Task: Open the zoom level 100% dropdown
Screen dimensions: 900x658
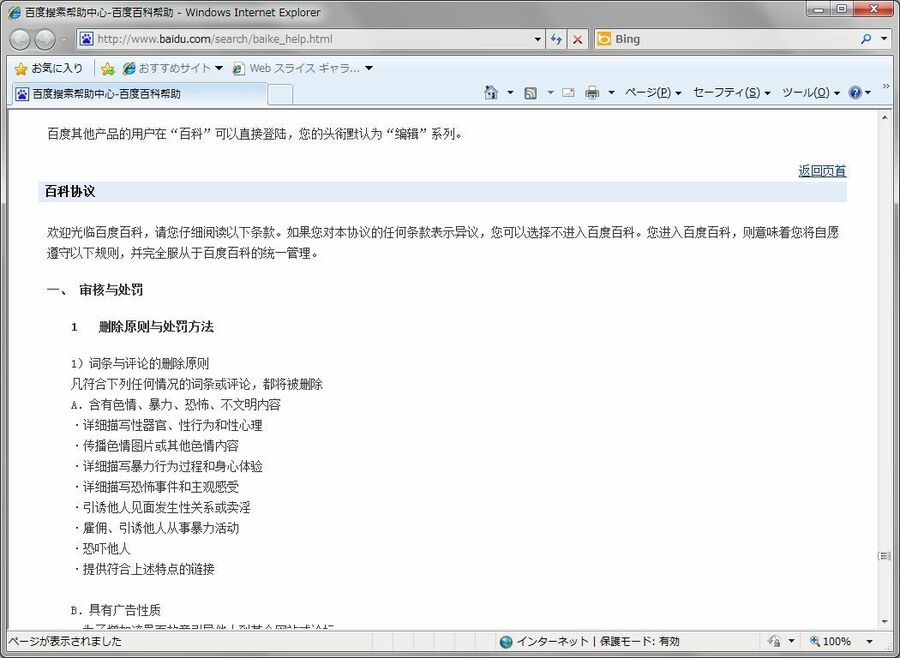Action: [869, 642]
